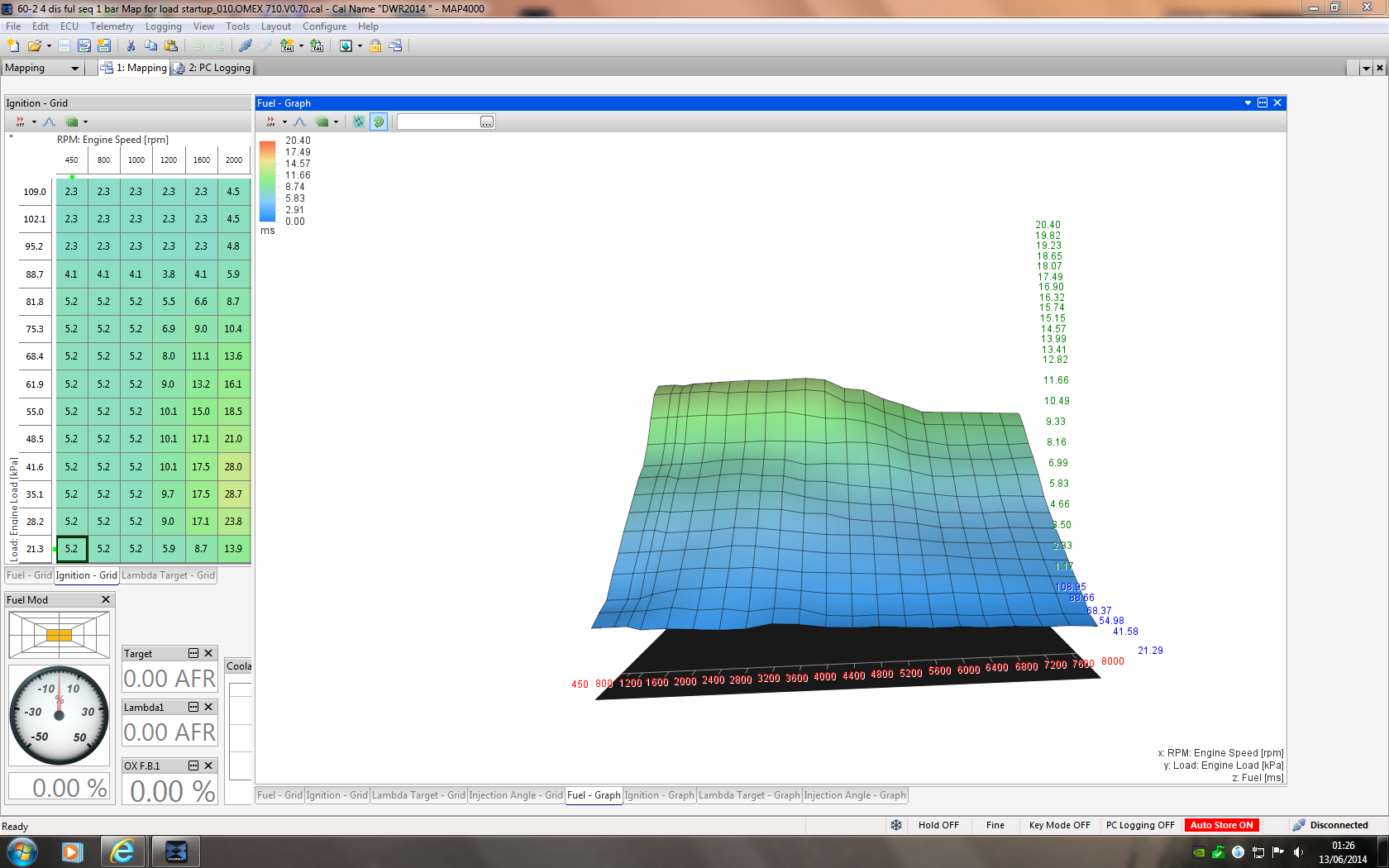Image resolution: width=1389 pixels, height=868 pixels.
Task: Toggle the snowflake freeze icon in status bar
Action: [896, 825]
